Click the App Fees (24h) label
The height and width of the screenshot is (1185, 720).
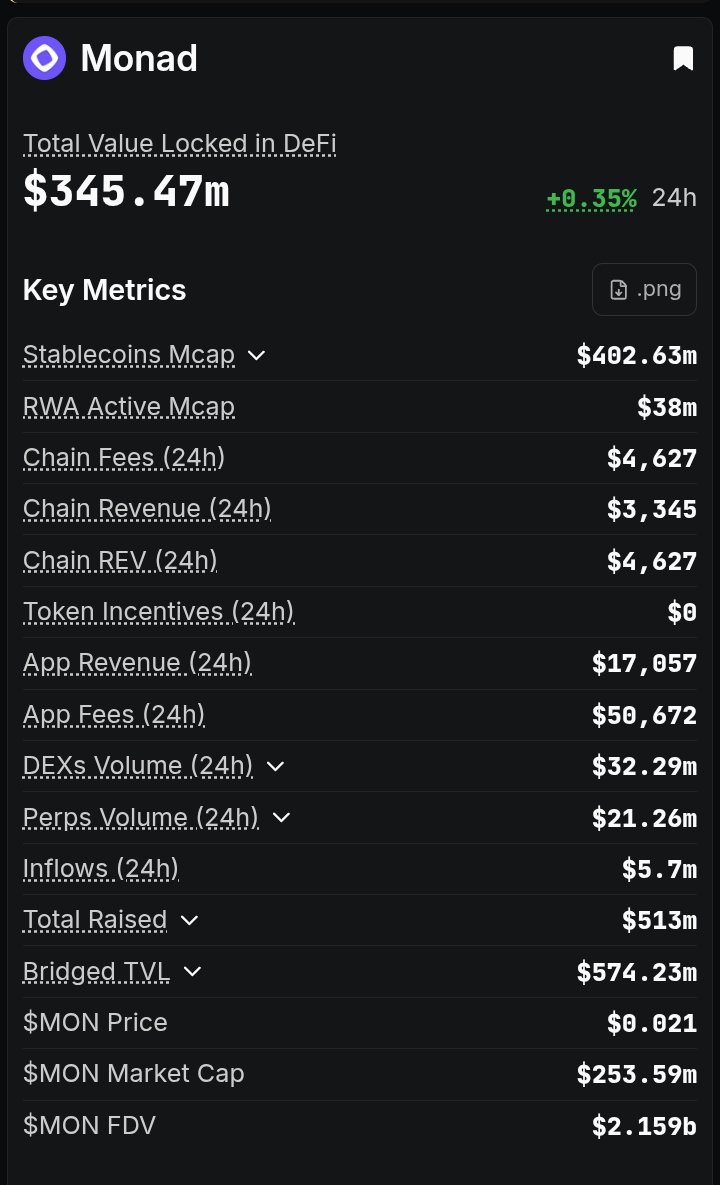click(113, 715)
